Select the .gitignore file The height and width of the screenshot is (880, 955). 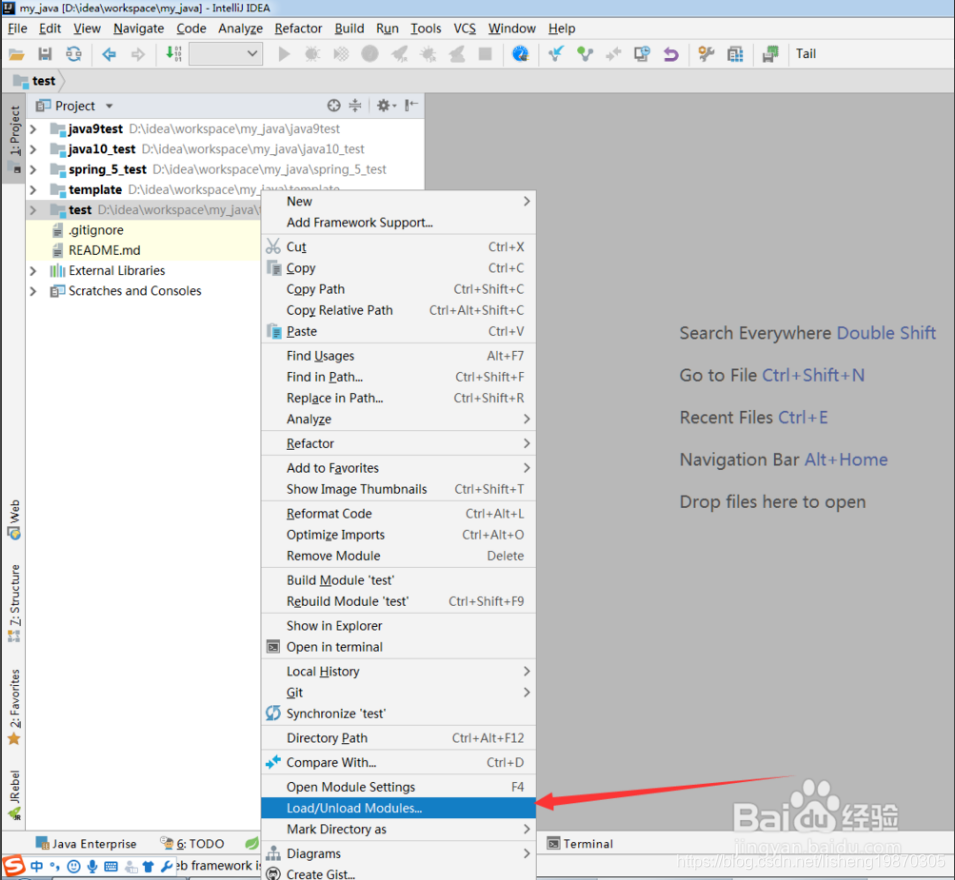(x=96, y=230)
